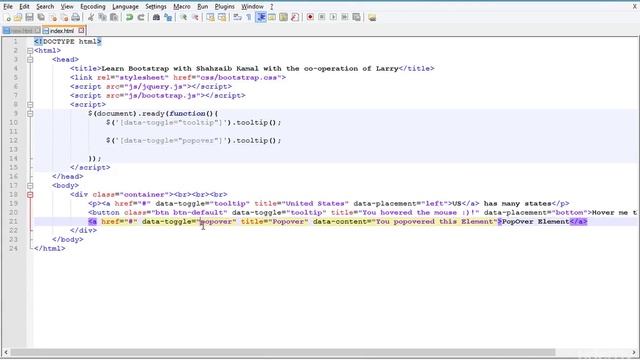Click the last yellow toolbar icon
The height and width of the screenshot is (360, 640).
(x=372, y=18)
